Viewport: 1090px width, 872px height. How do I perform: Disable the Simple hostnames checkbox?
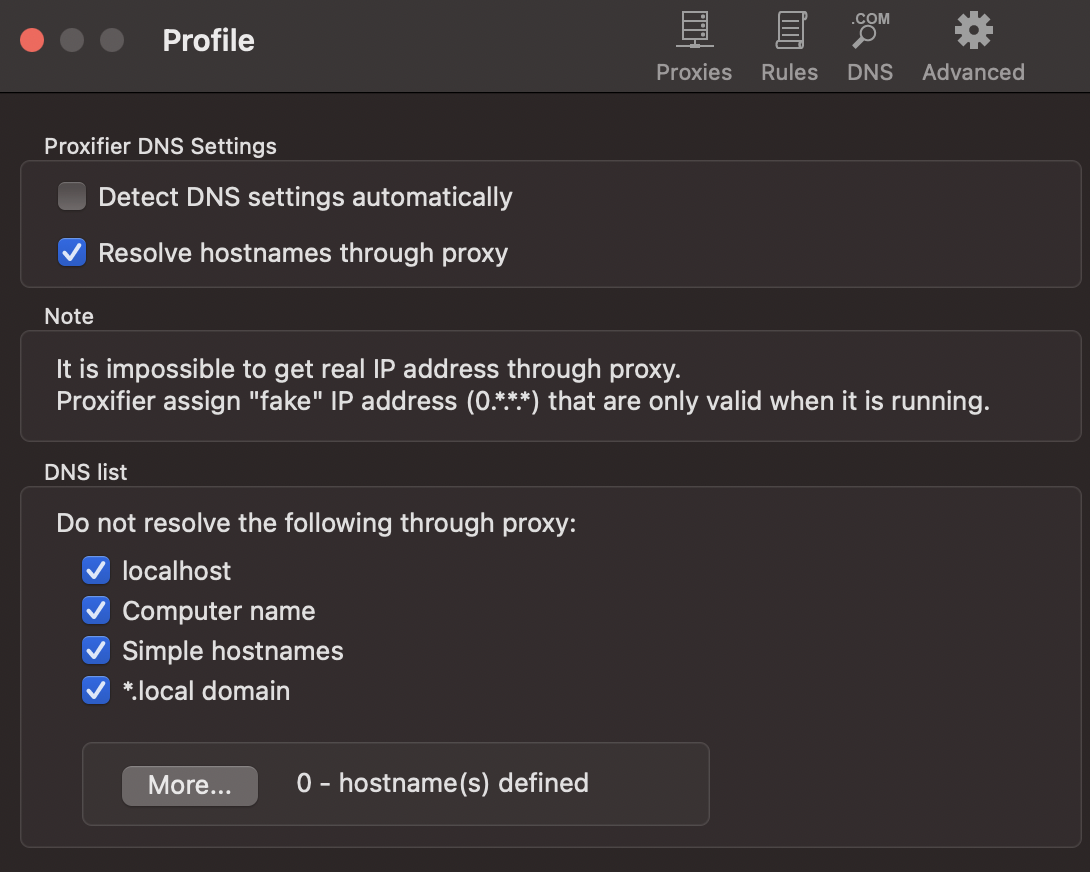pos(96,651)
